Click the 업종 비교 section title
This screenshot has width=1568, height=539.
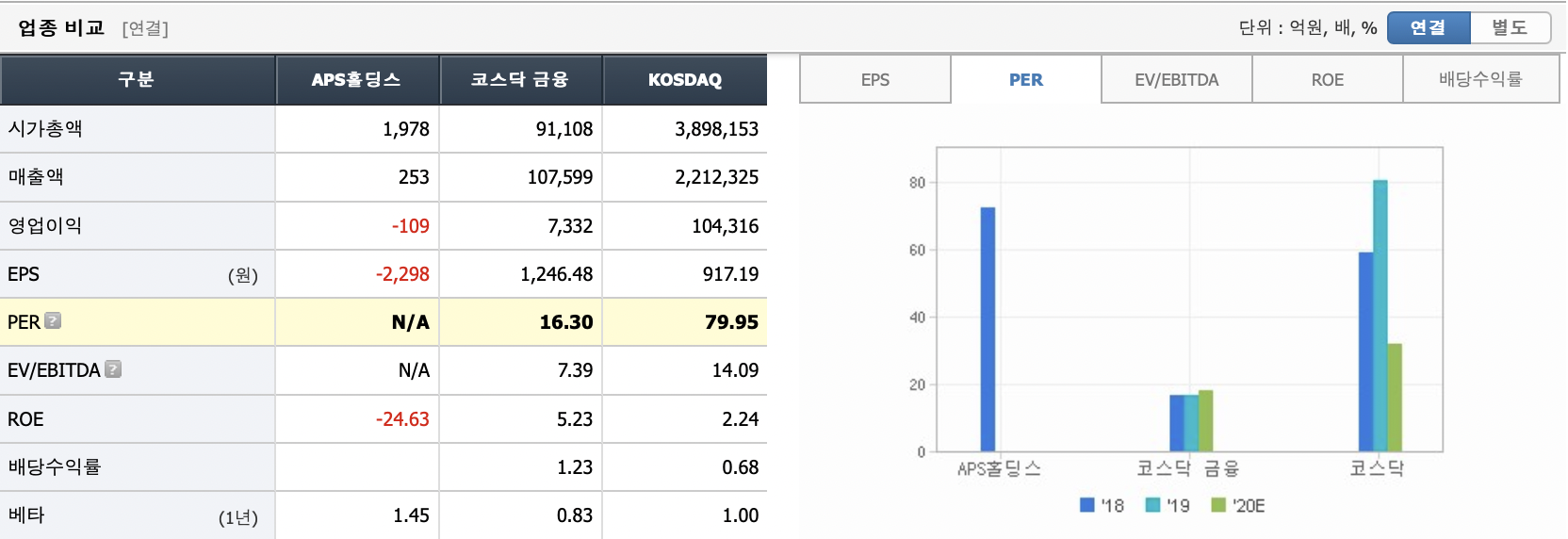coord(61,27)
